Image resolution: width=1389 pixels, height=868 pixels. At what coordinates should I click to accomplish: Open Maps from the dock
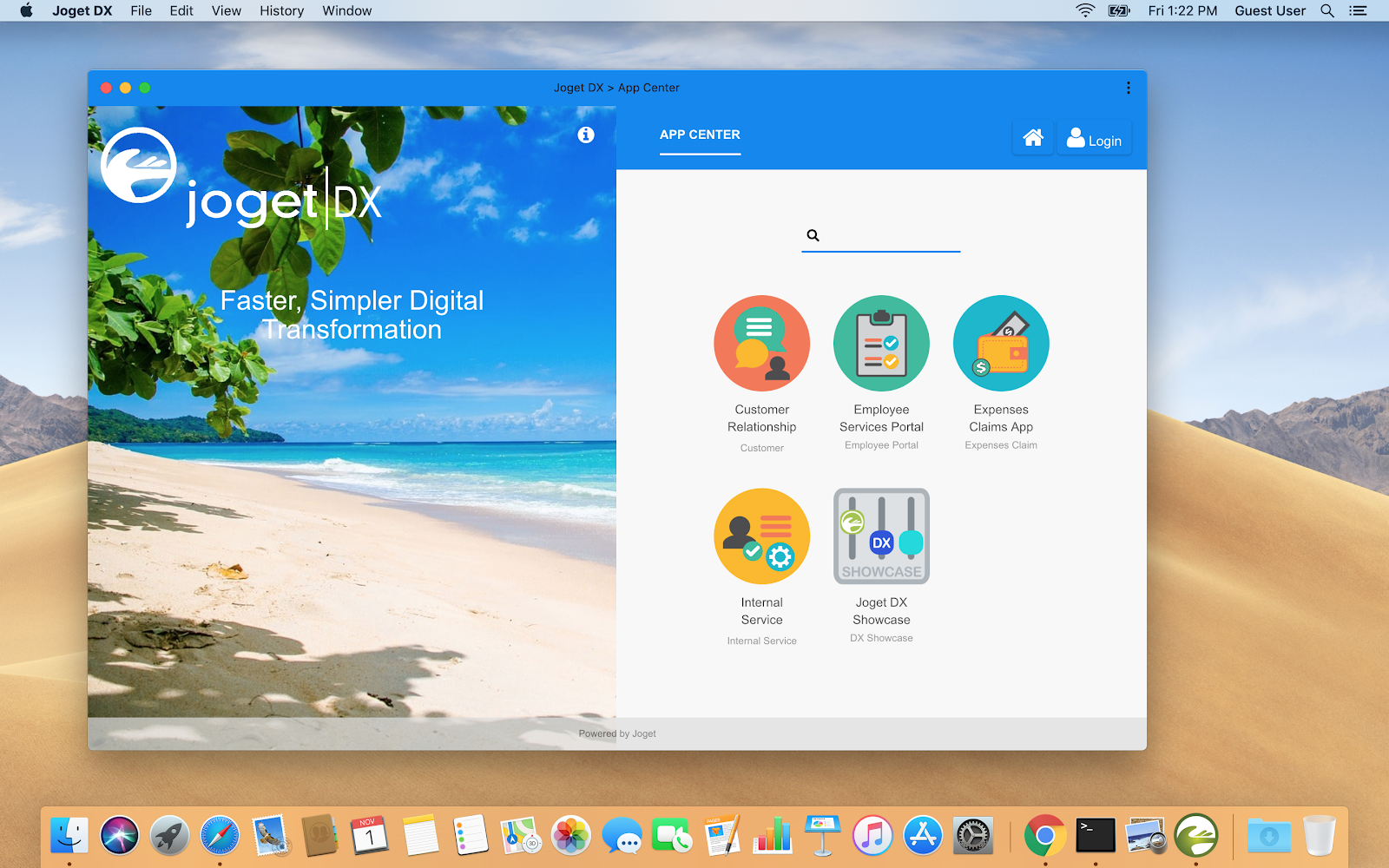521,836
